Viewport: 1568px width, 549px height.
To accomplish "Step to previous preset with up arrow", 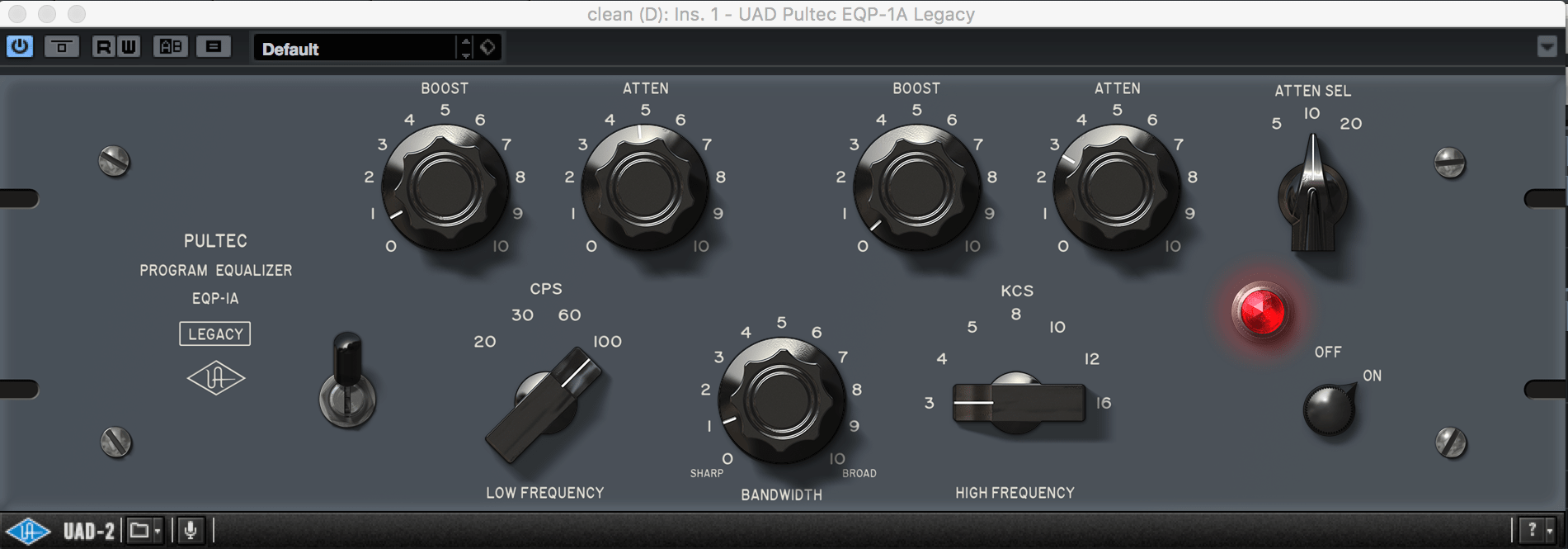I will click(466, 41).
